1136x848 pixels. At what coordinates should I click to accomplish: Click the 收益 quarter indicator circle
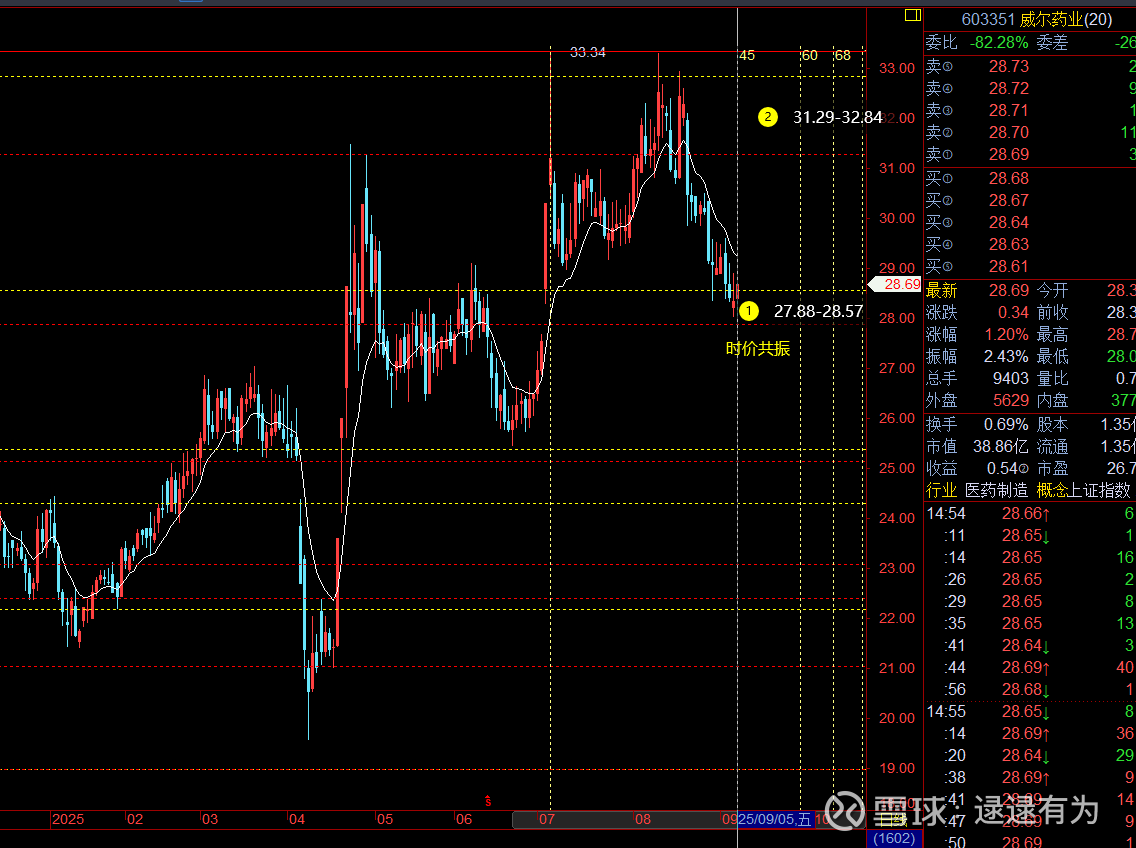click(1024, 469)
